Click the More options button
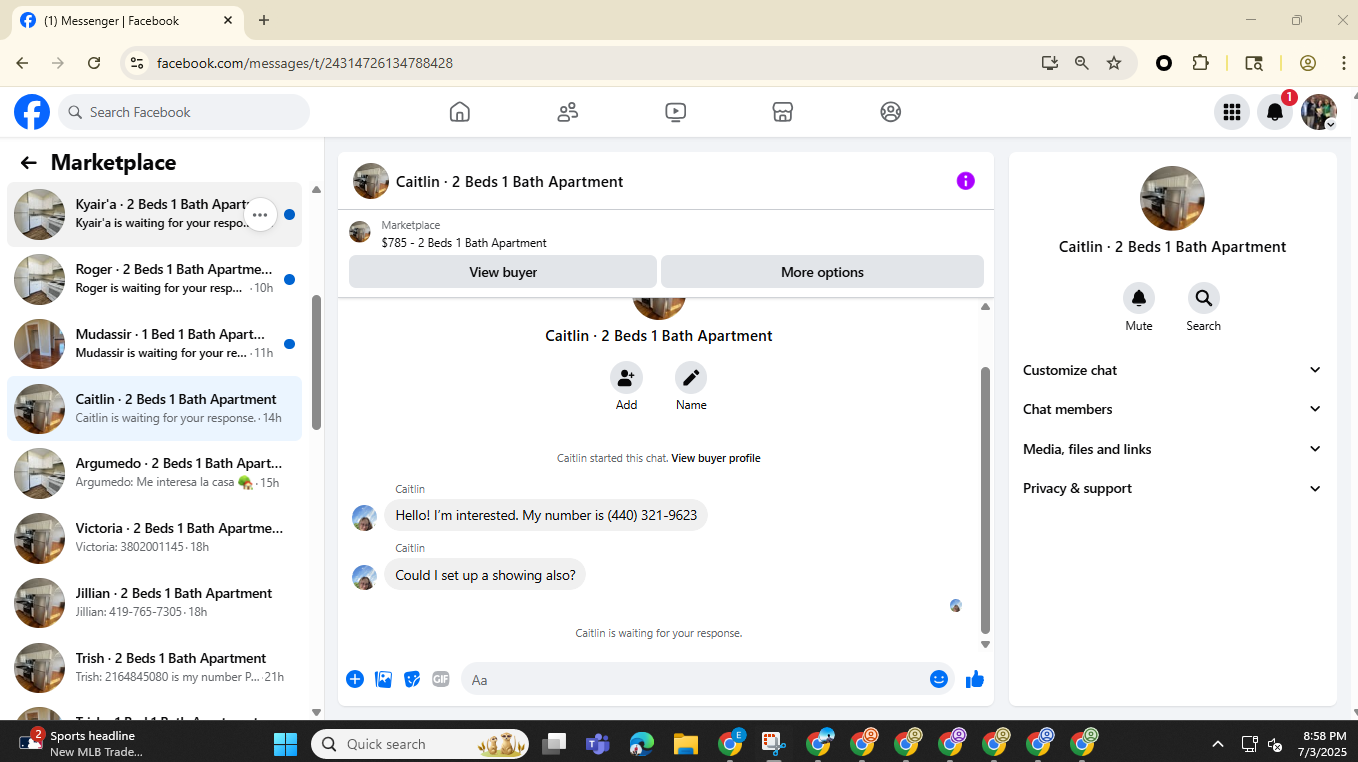Screen dimensions: 1358x762 (x=822, y=272)
